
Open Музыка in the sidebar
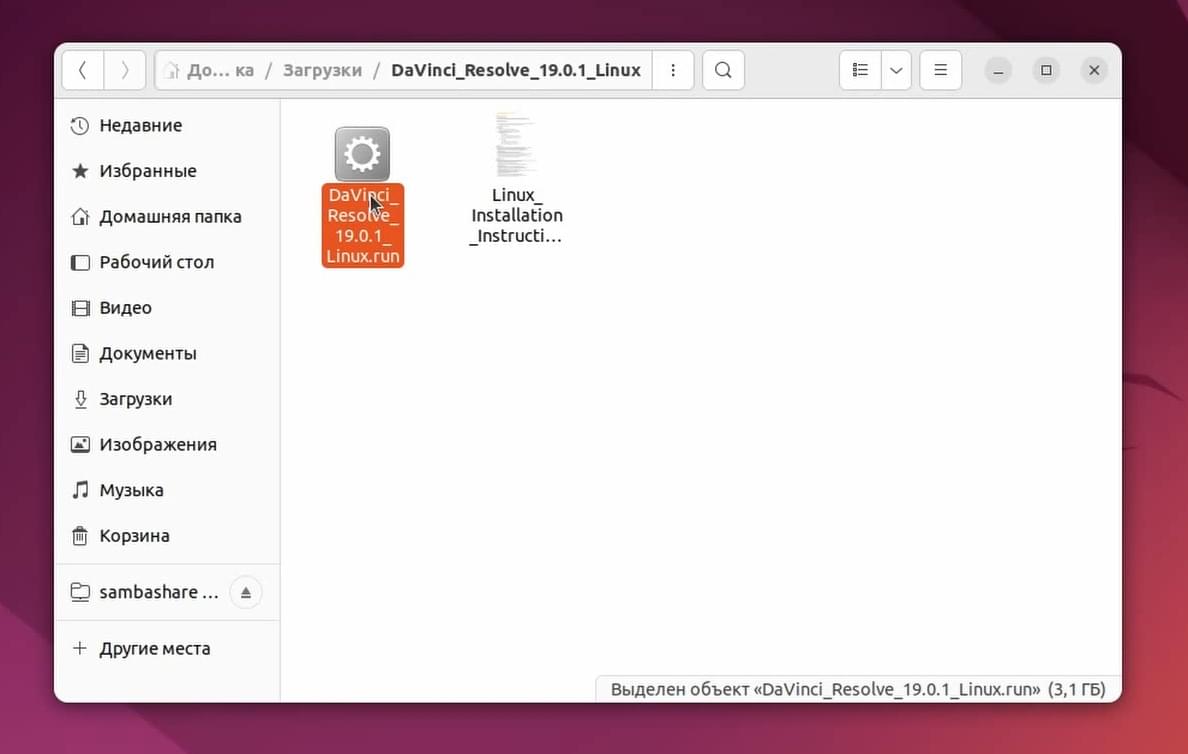point(167,490)
